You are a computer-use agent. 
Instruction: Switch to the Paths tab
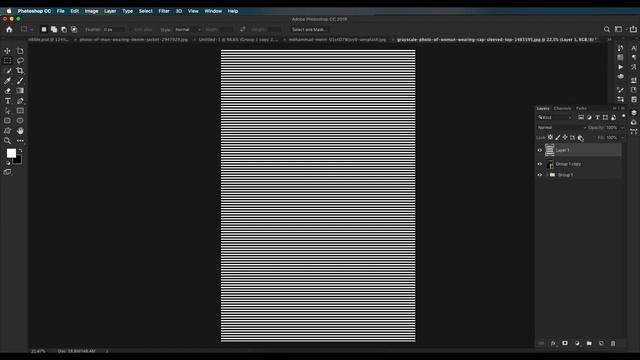(x=581, y=108)
